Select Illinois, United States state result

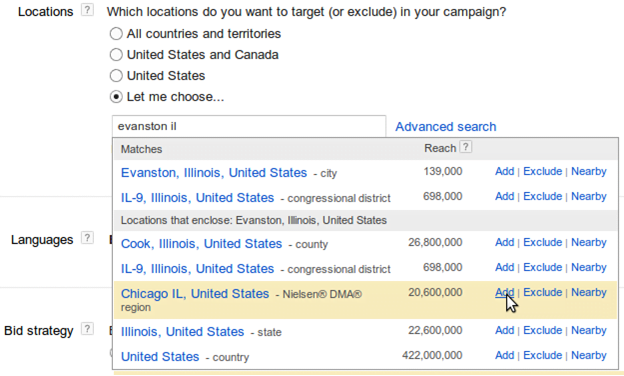[182, 331]
